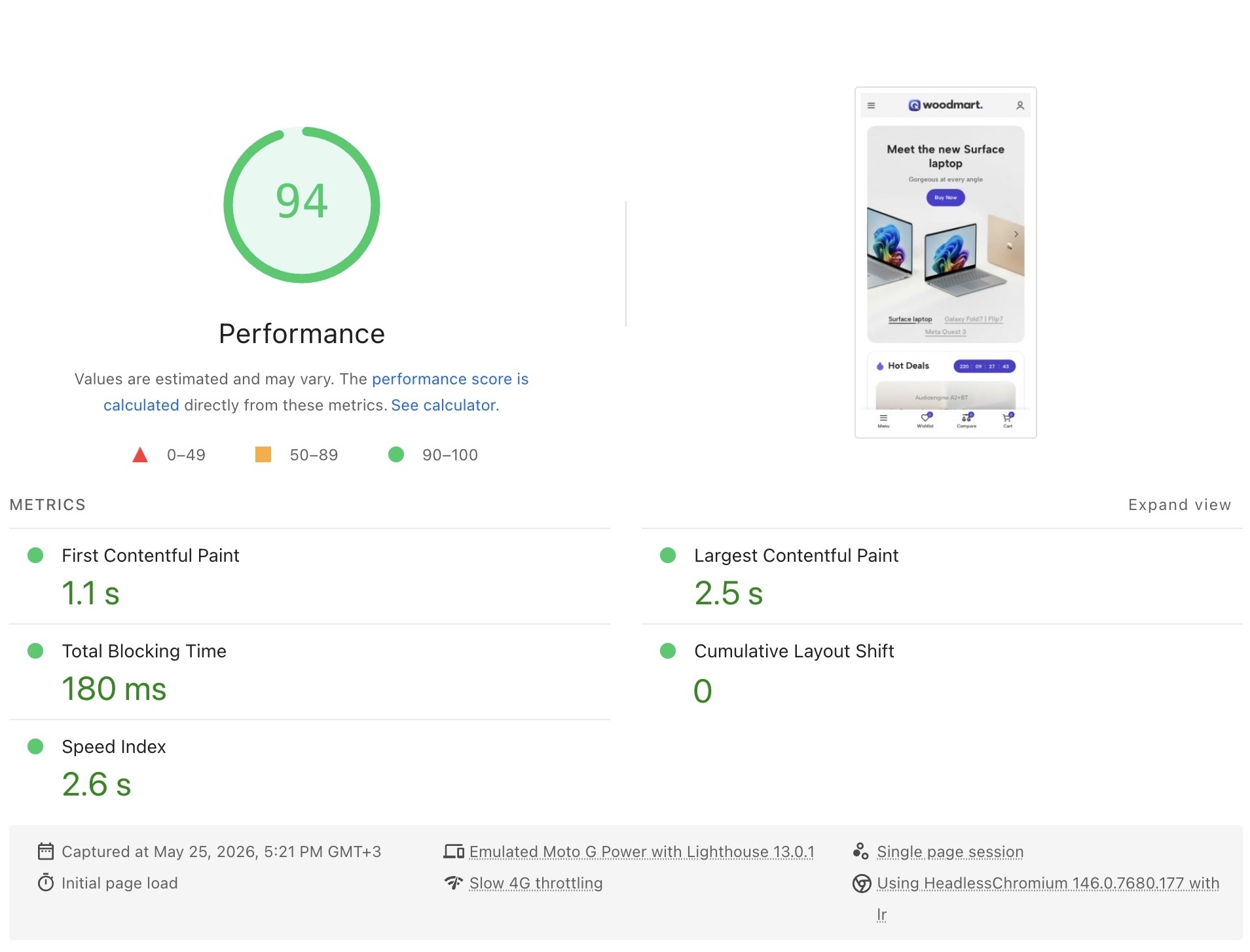Click the Chrome icon beside HeadlessChromium
This screenshot has width=1250, height=952.
(862, 883)
